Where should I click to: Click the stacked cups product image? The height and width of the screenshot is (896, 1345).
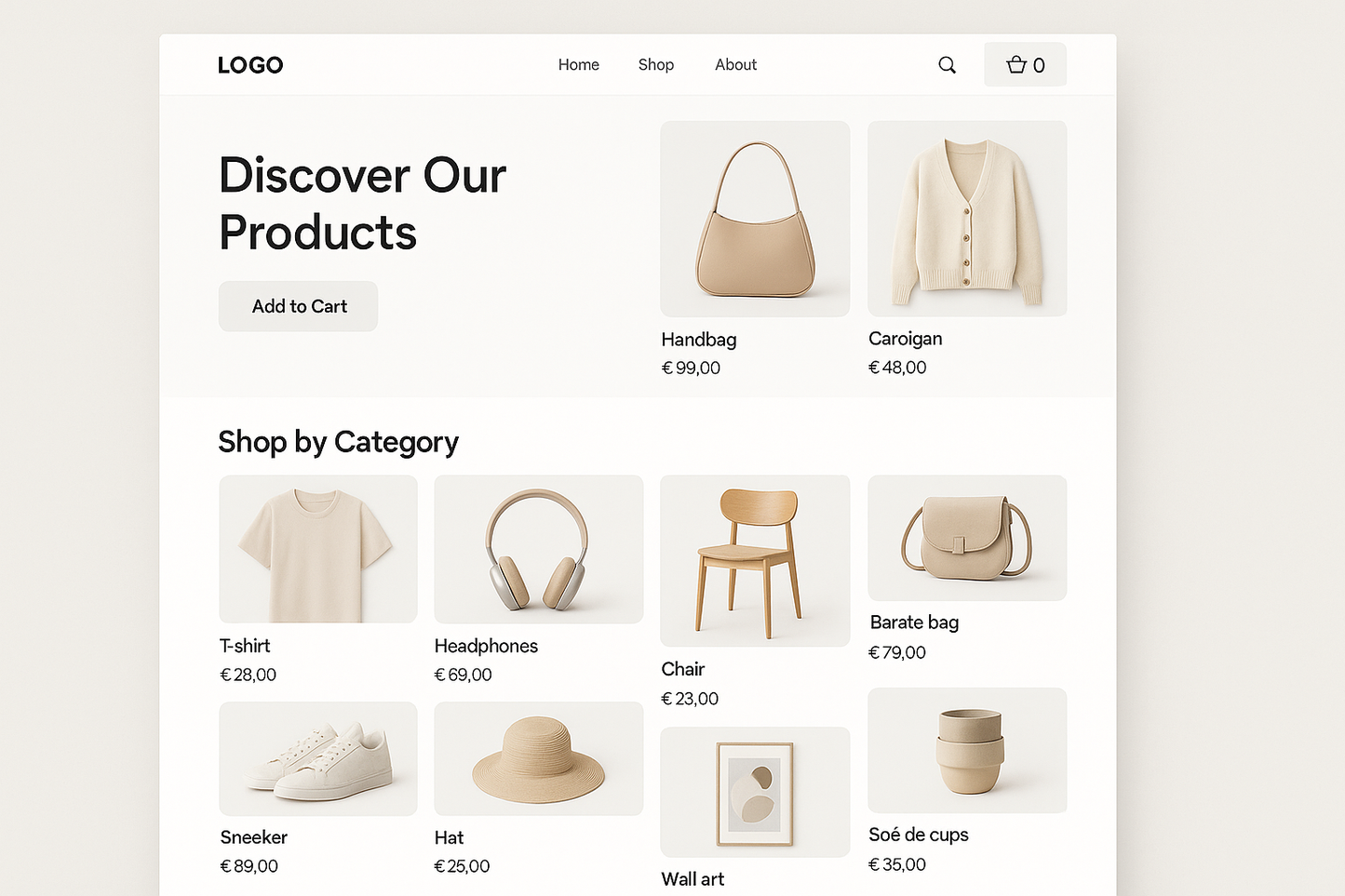click(966, 750)
